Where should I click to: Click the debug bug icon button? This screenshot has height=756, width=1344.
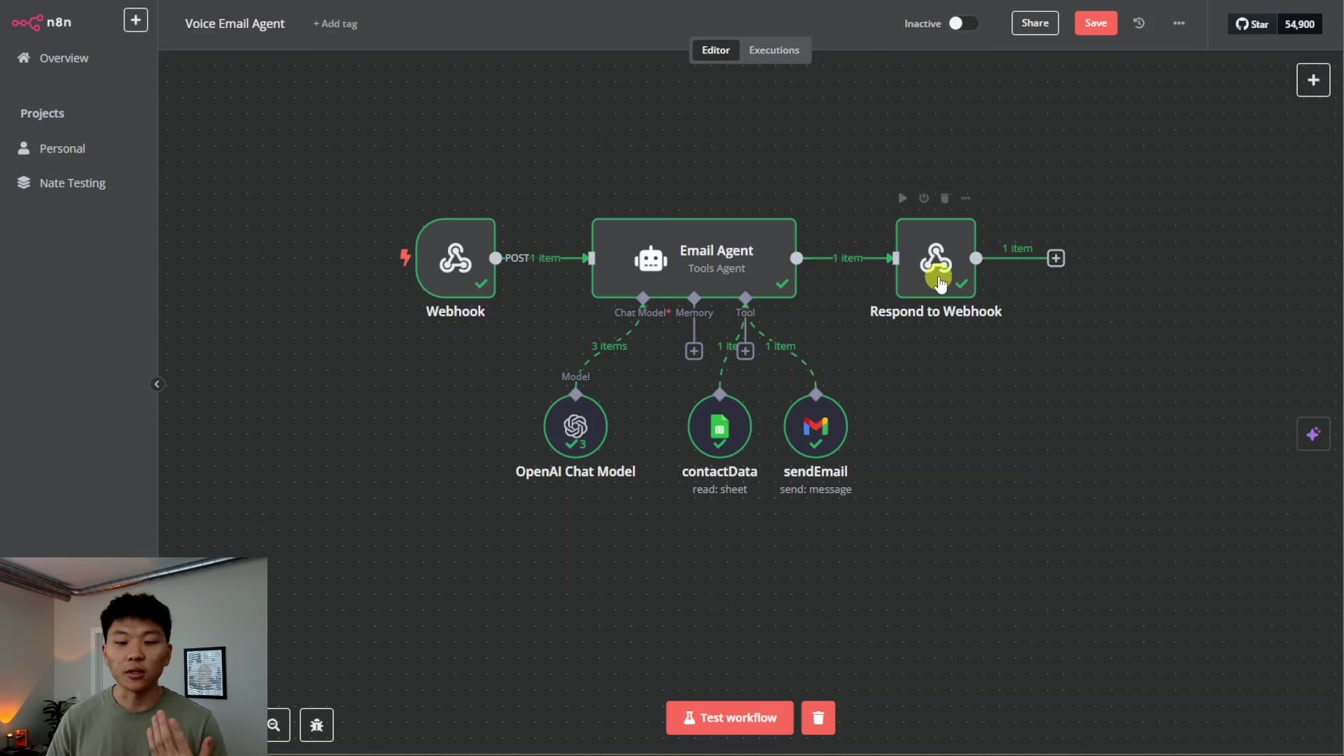tap(317, 725)
